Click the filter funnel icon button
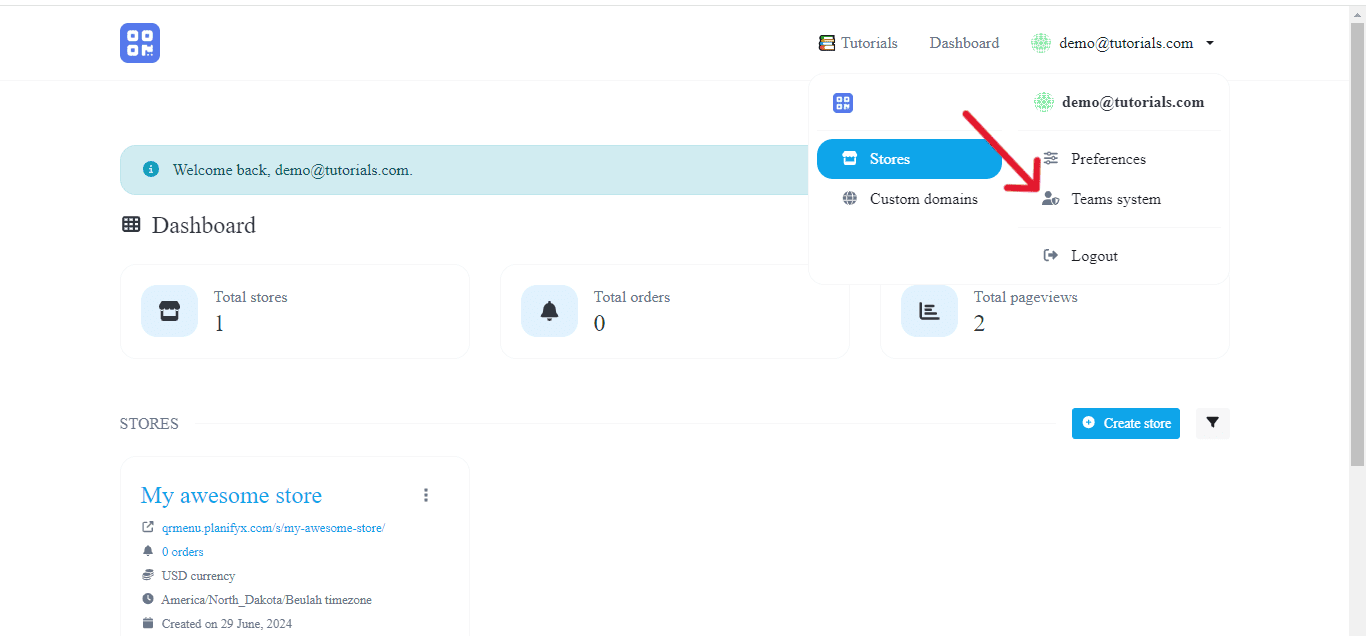 click(1212, 423)
